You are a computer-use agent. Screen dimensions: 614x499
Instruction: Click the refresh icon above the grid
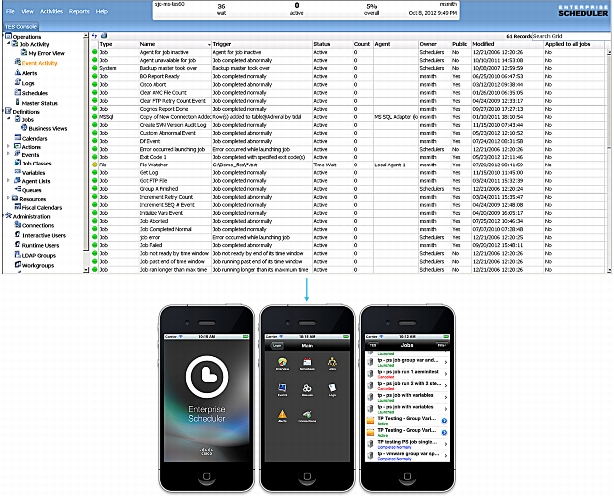(x=94, y=36)
